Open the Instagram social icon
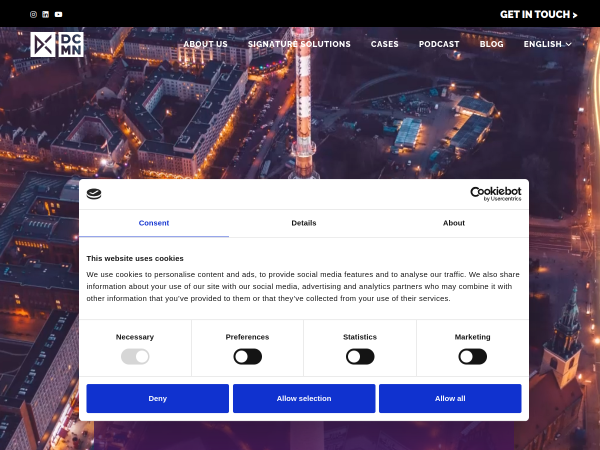This screenshot has height=450, width=600. tap(33, 15)
